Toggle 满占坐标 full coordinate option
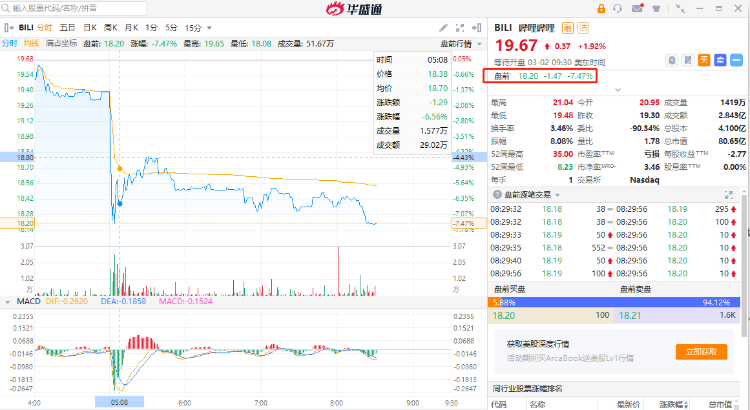The image size is (750, 410). pos(61,44)
